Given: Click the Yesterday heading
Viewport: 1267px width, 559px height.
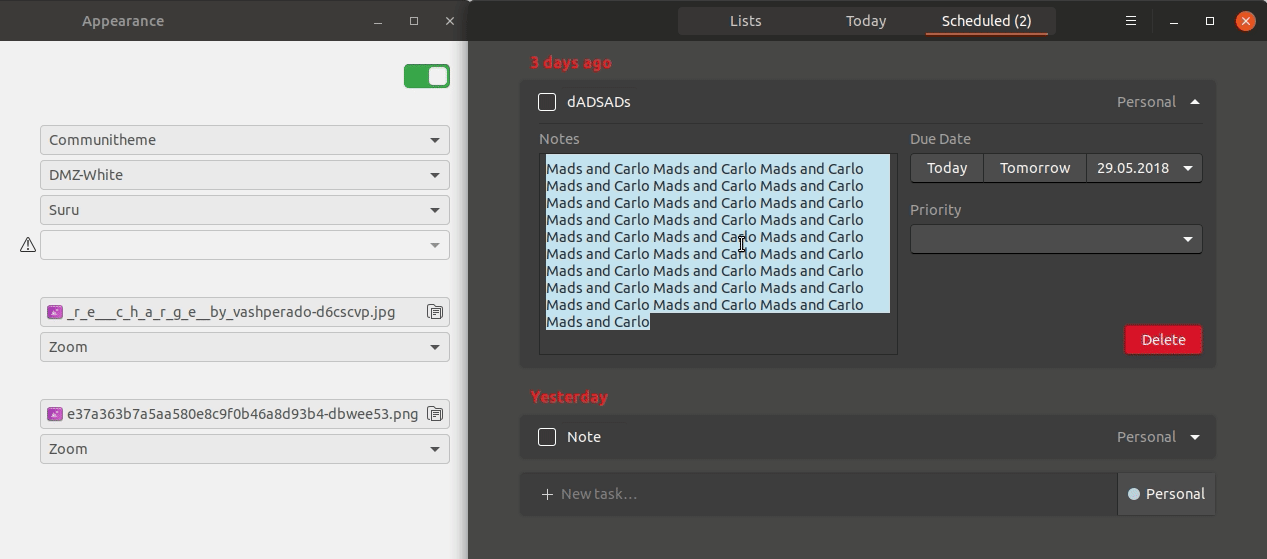Looking at the screenshot, I should (x=569, y=397).
